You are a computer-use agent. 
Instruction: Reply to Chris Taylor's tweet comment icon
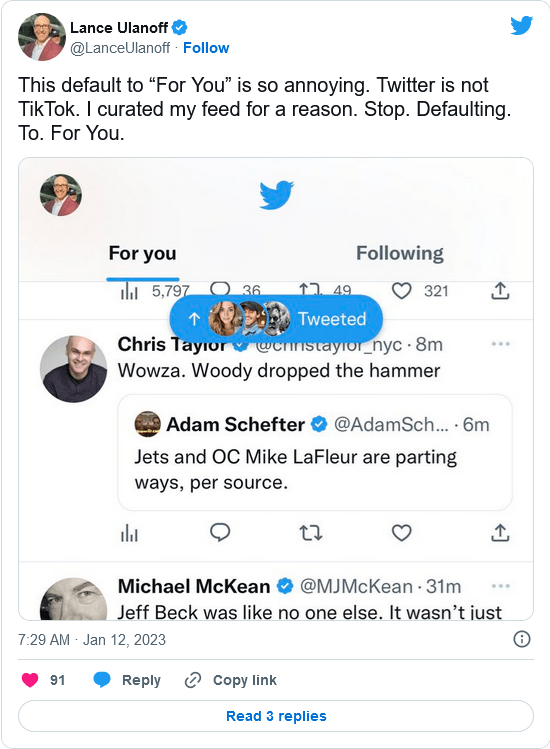220,533
